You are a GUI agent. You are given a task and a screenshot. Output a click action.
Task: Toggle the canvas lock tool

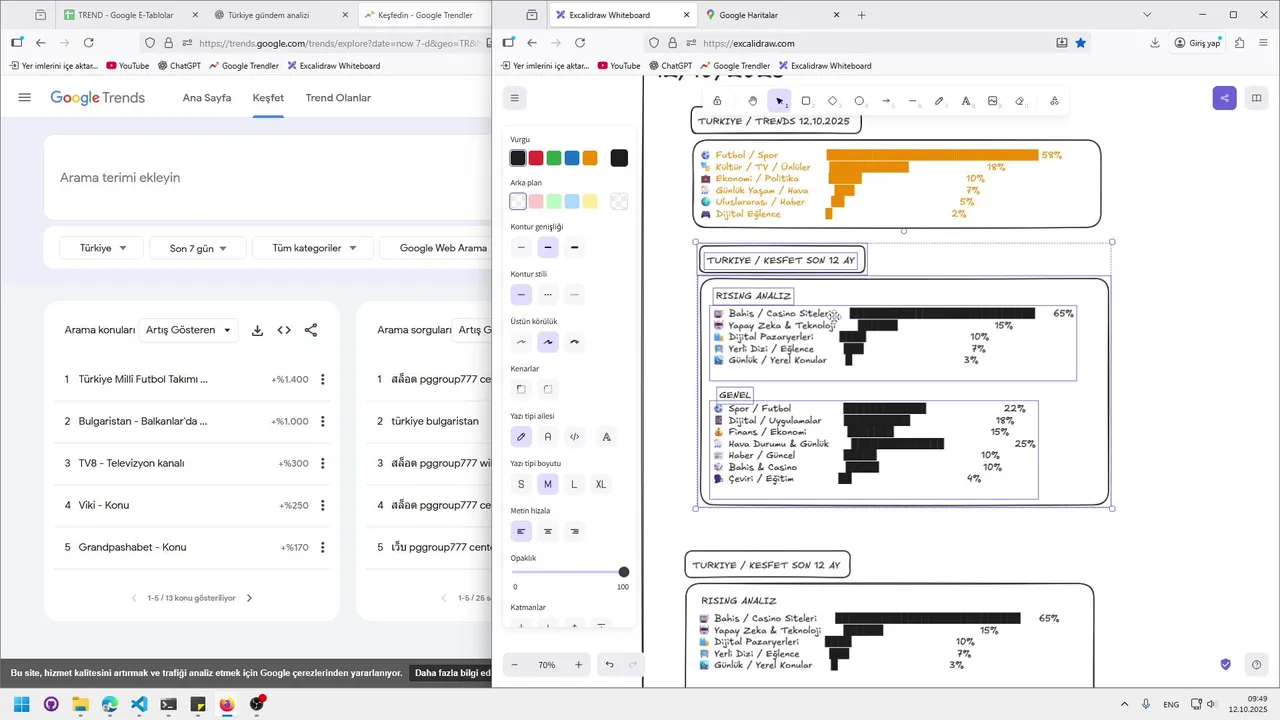point(717,101)
